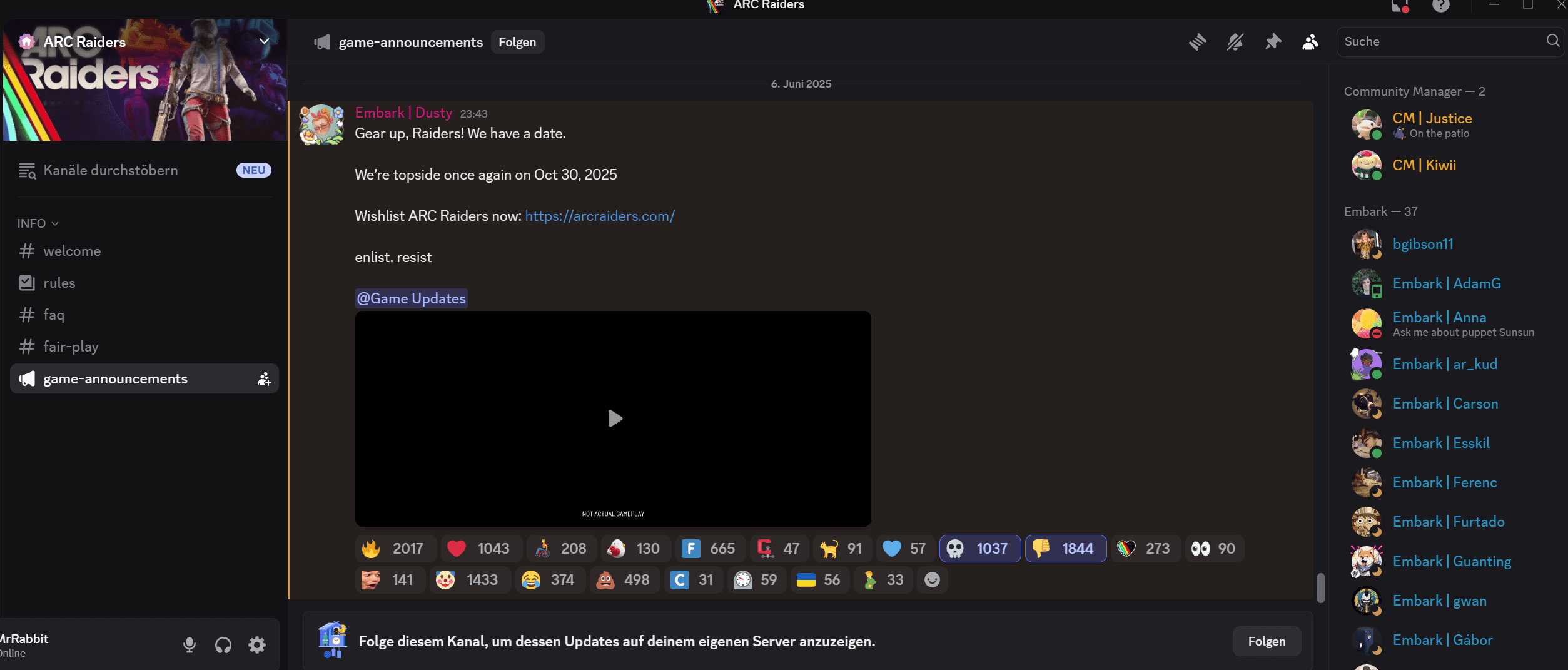Click the ARC Raiders server boost icon
The width and height of the screenshot is (1568, 670).
(26, 42)
